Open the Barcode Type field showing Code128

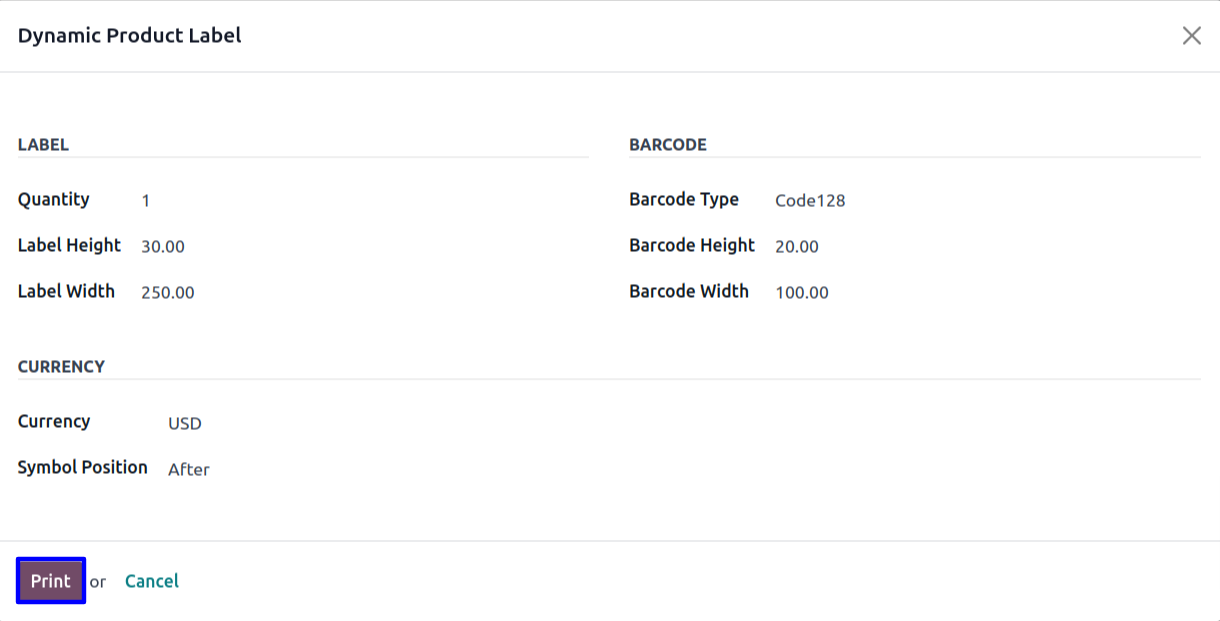click(x=810, y=201)
